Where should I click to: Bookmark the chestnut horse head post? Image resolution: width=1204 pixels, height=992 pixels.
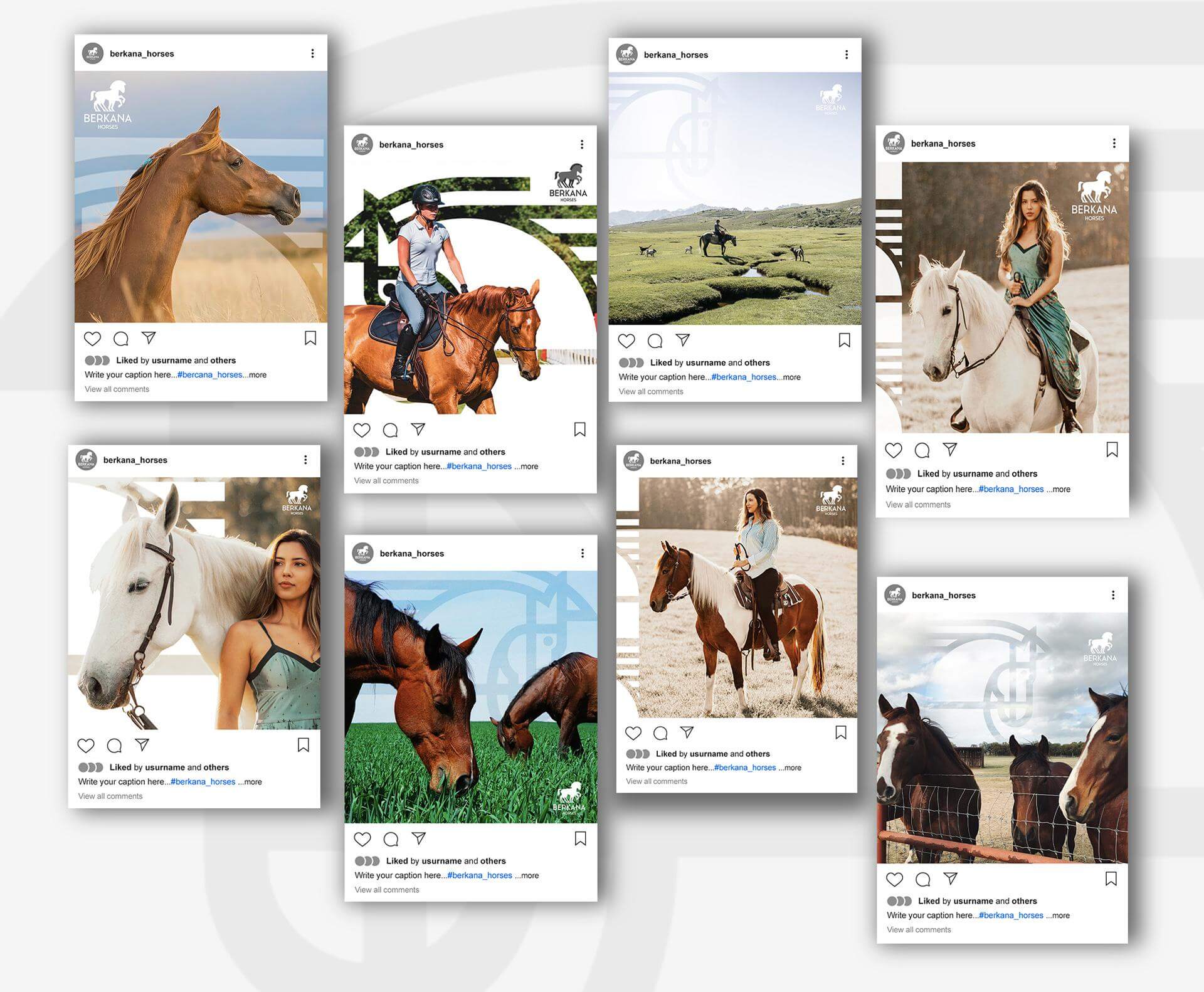(310, 338)
